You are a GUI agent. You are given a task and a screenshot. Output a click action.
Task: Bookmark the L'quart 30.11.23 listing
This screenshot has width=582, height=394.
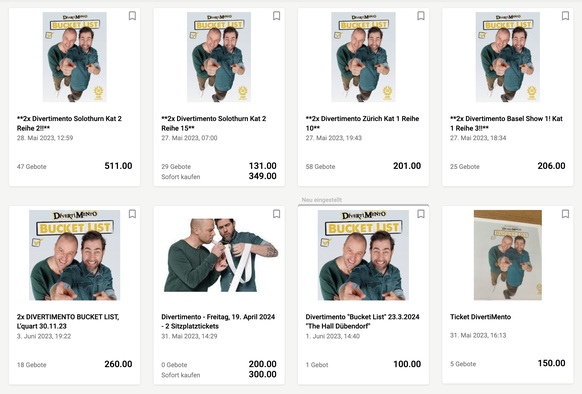pos(132,214)
